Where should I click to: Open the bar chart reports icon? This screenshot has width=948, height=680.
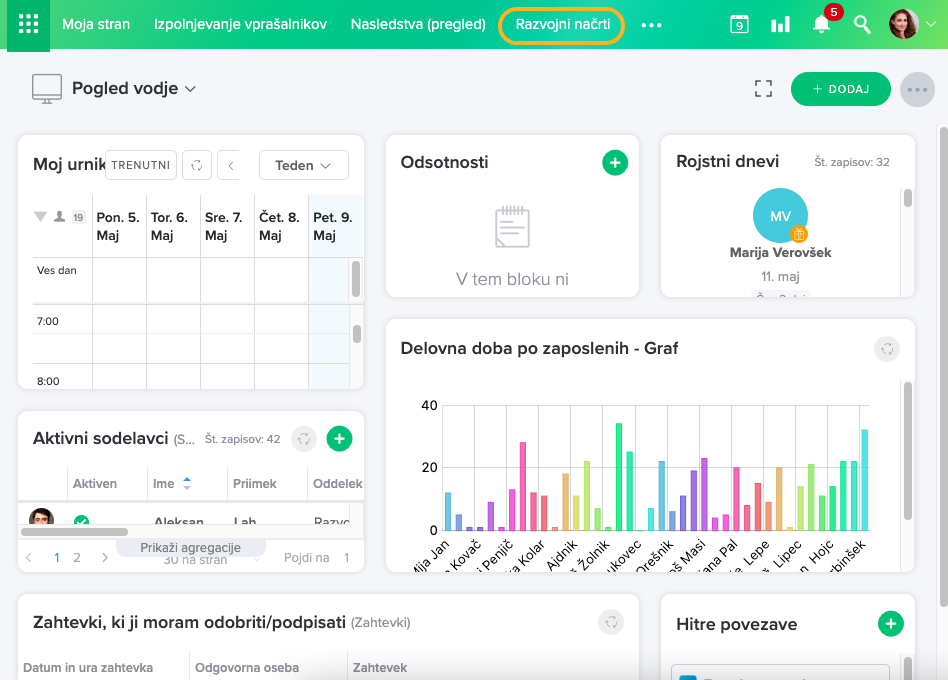(x=780, y=24)
